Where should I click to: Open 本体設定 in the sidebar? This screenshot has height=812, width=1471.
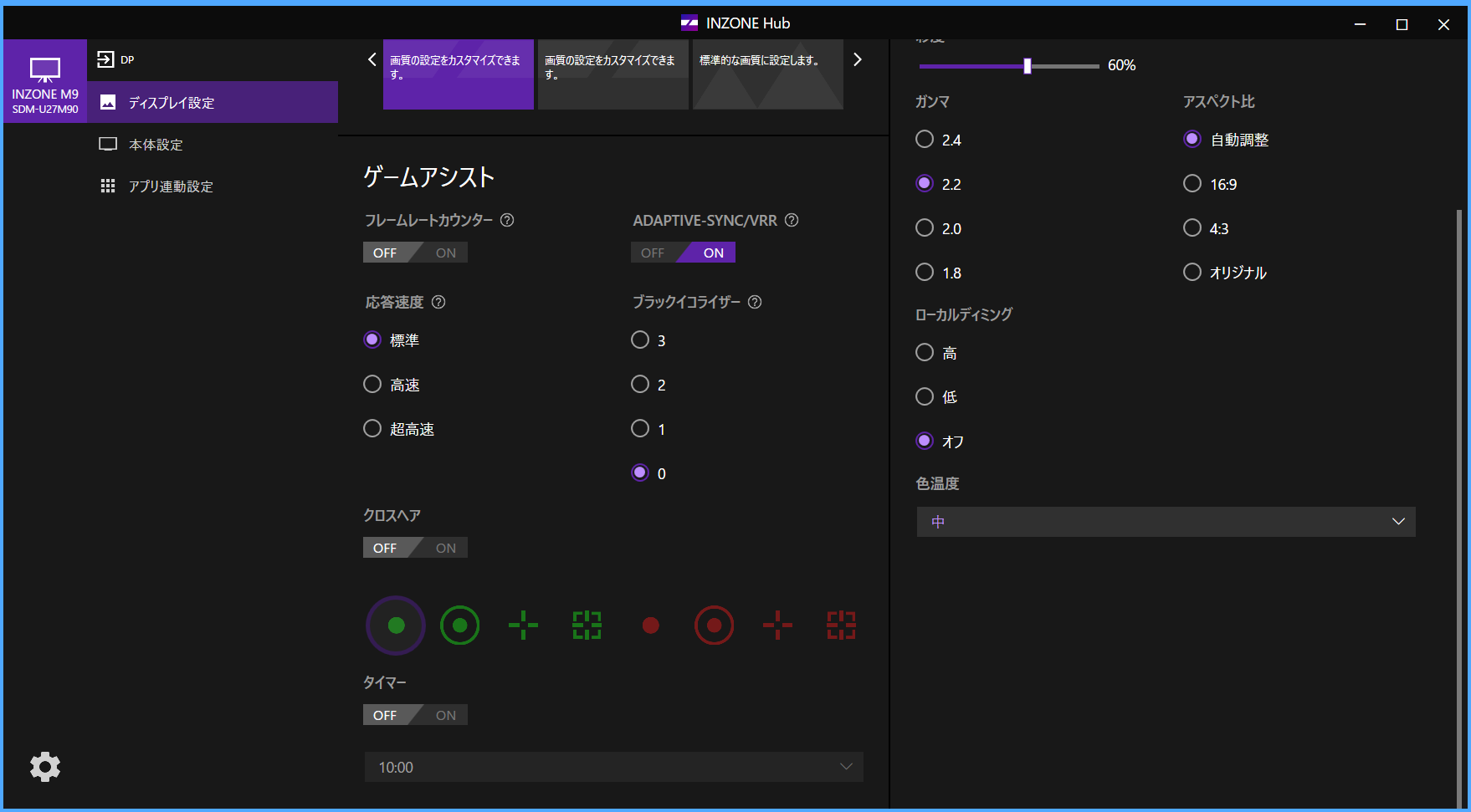(x=213, y=144)
